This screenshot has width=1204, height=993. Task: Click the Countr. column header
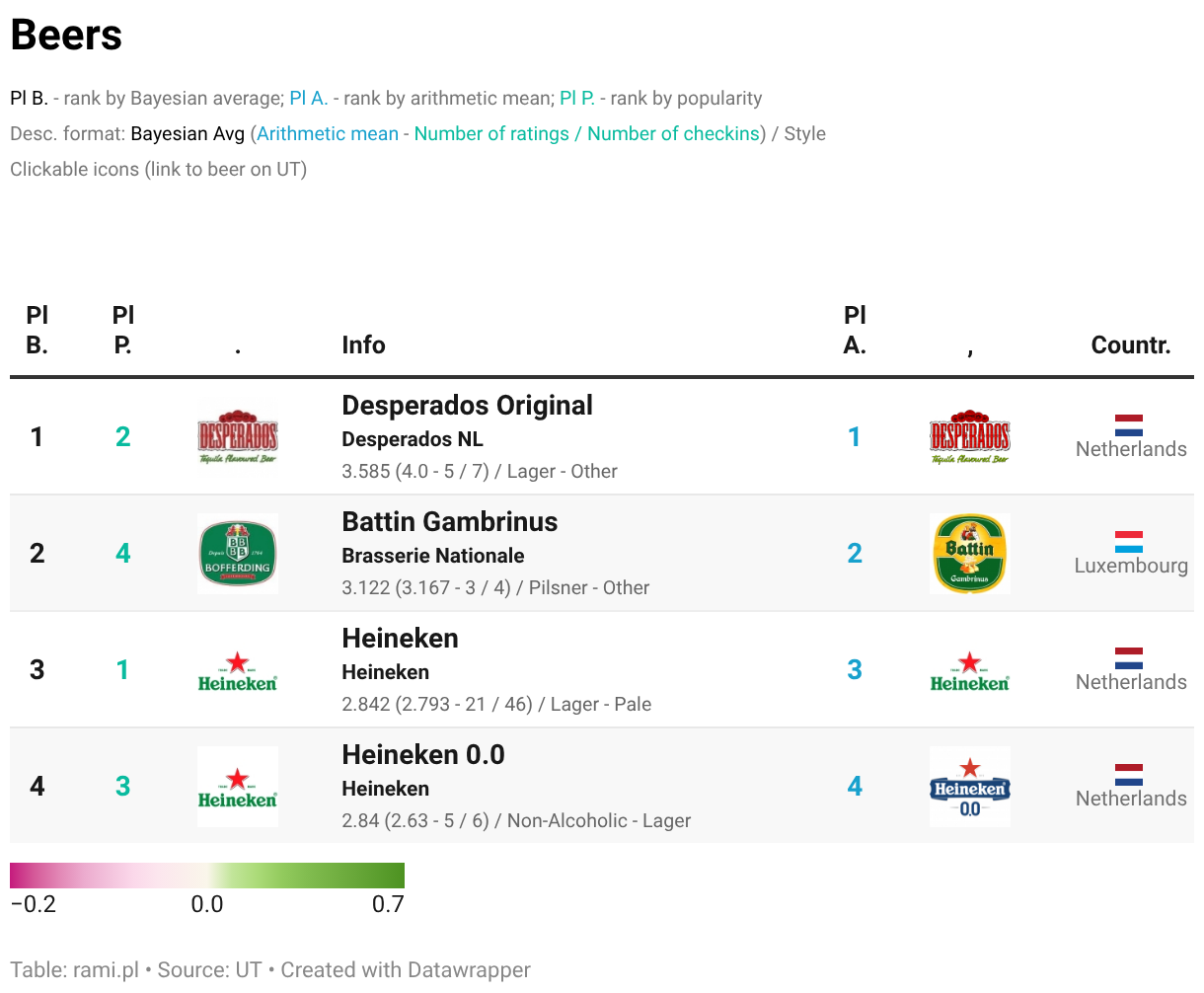tap(1131, 345)
